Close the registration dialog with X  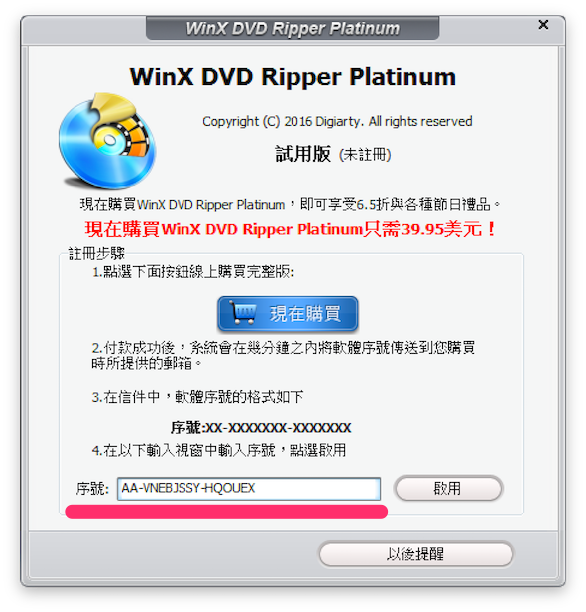543,25
